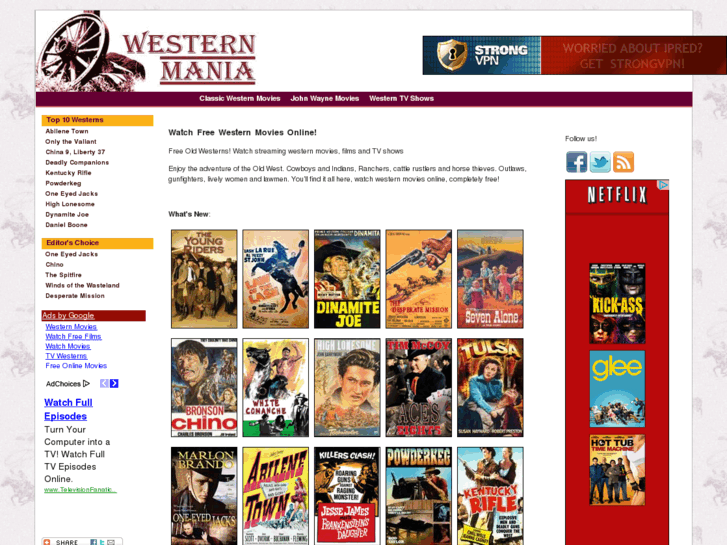
Task: Open The Young Riders poster
Action: coord(204,279)
